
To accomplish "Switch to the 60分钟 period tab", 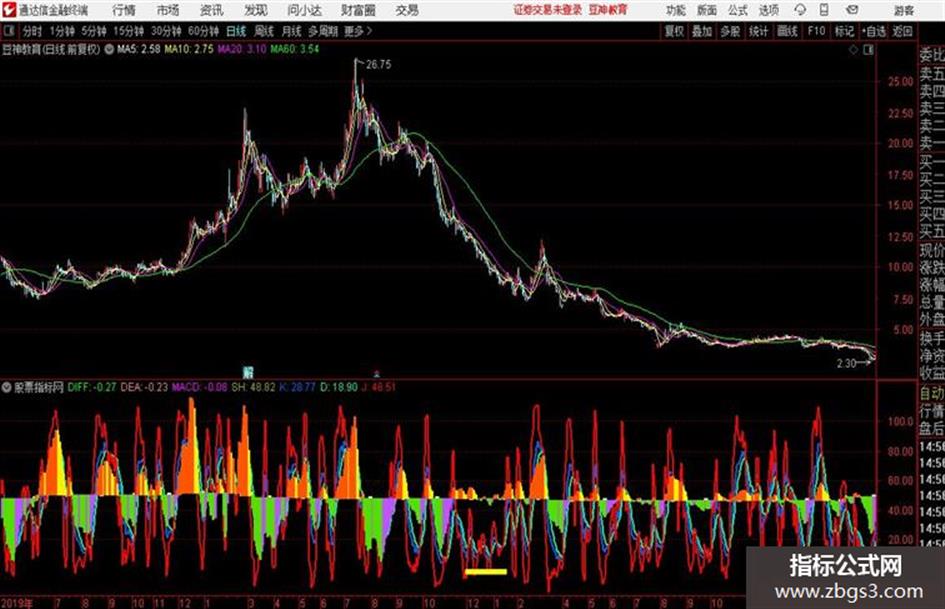I will (x=204, y=31).
